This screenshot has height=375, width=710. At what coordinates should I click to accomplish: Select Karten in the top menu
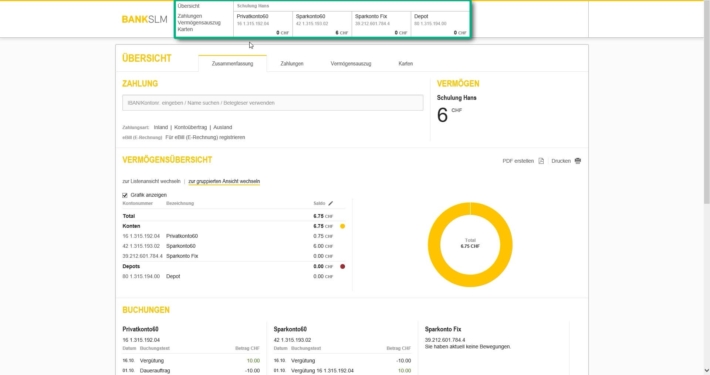coord(185,29)
